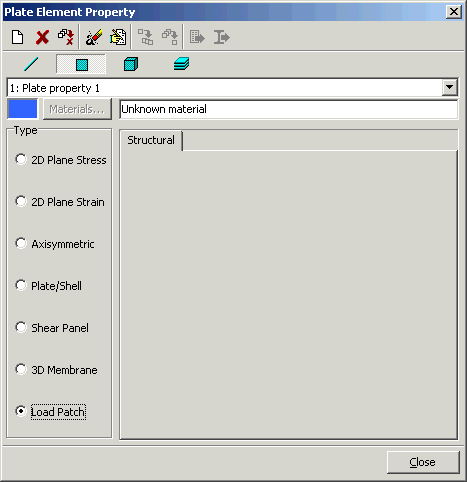The width and height of the screenshot is (467, 482).
Task: Click the Close button
Action: (x=423, y=462)
